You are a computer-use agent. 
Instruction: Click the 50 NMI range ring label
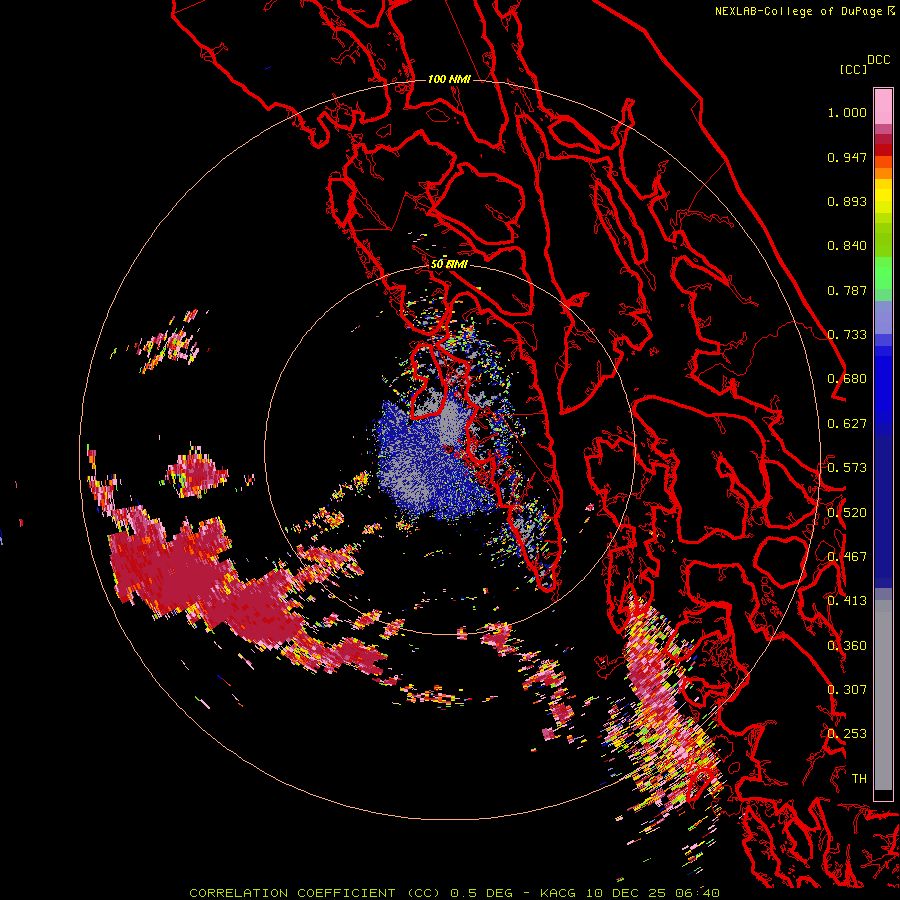pos(449,264)
